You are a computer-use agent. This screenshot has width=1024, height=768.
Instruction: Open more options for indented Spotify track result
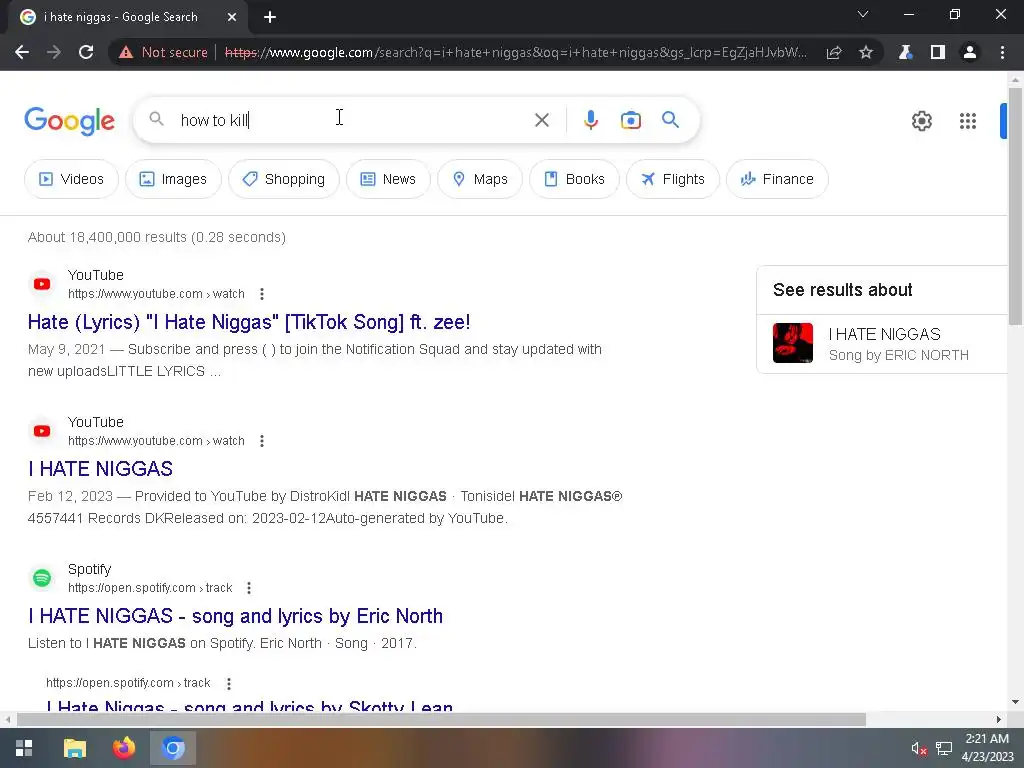229,683
